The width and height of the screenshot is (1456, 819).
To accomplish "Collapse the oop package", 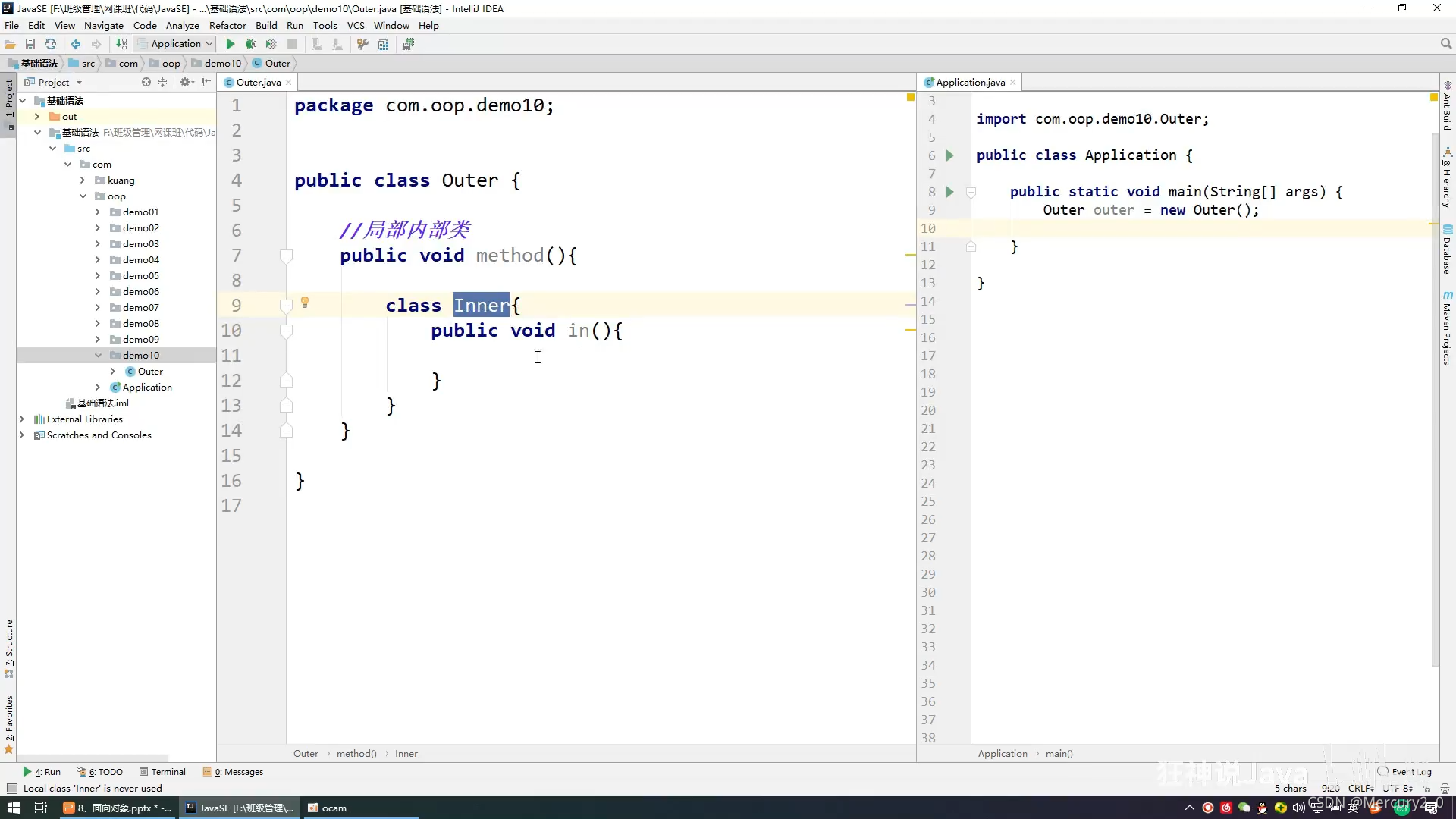I will pyautogui.click(x=83, y=196).
